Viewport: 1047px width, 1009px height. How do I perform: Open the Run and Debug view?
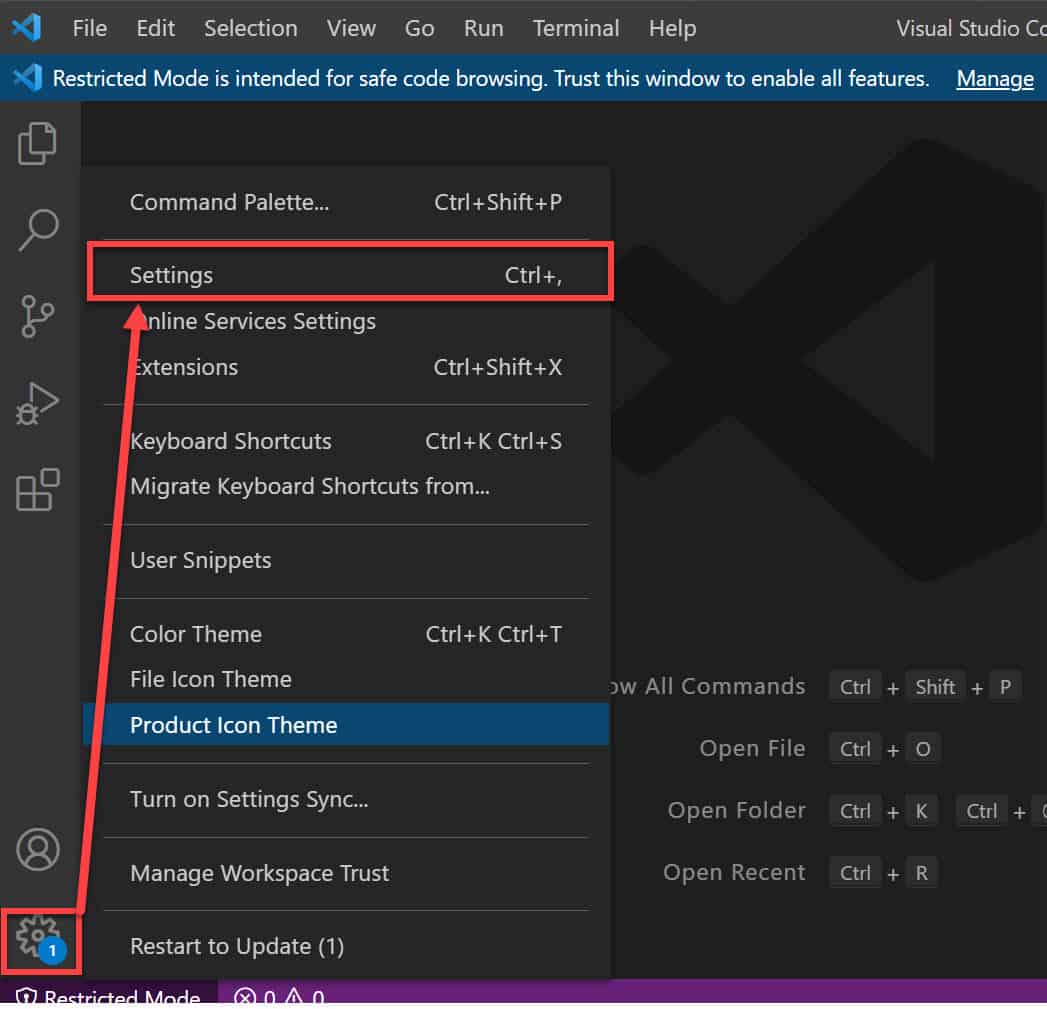[x=37, y=403]
